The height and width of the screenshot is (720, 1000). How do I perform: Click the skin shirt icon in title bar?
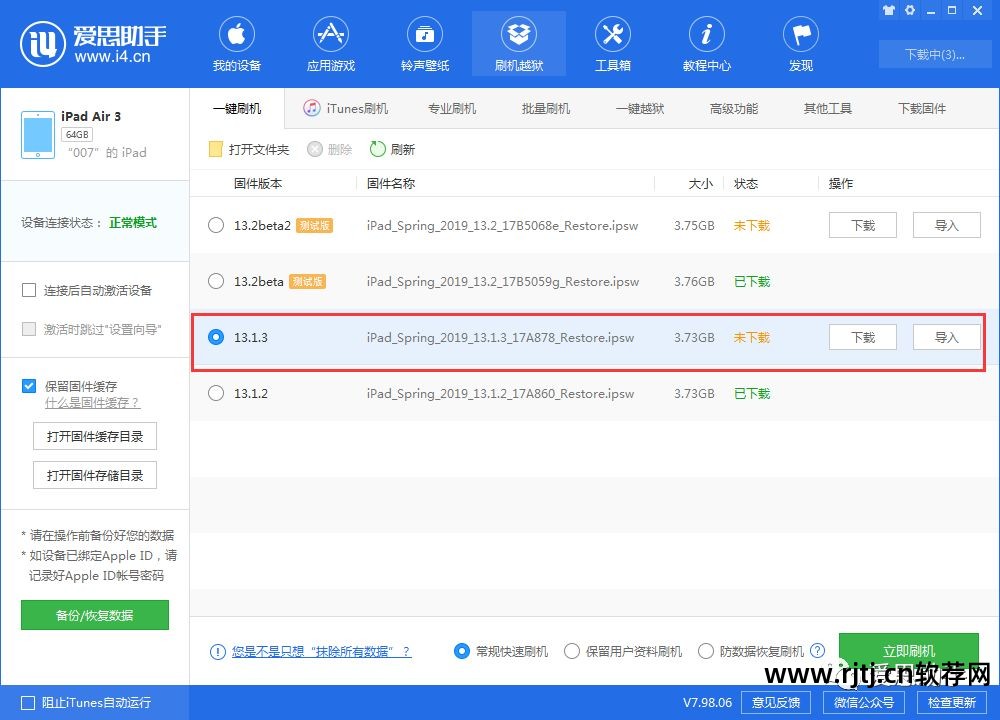888,10
